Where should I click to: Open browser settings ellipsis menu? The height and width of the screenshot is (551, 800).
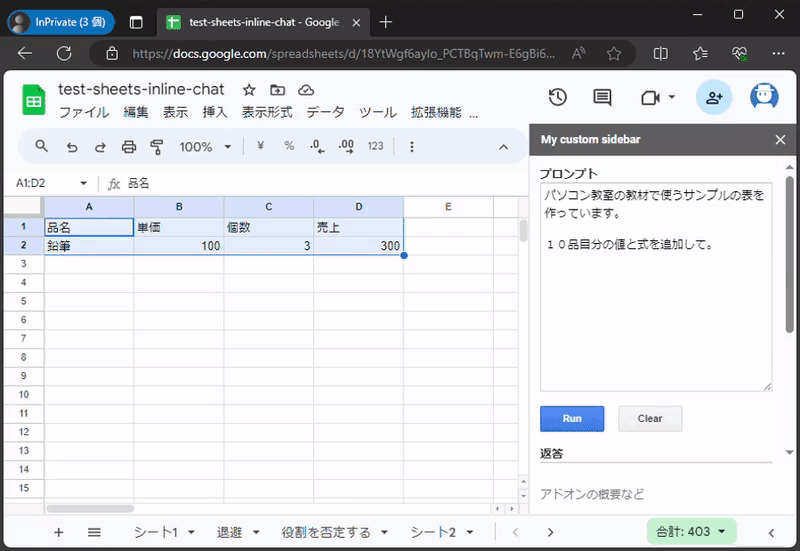(x=778, y=53)
